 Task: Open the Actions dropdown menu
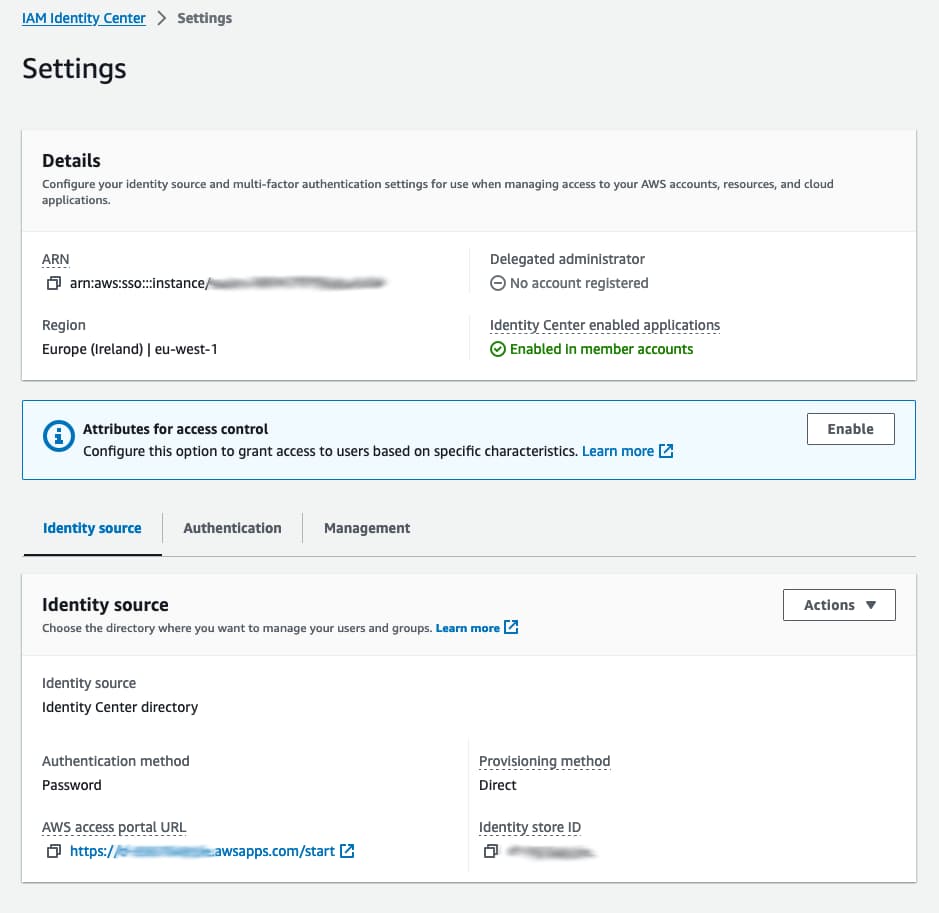(x=839, y=604)
